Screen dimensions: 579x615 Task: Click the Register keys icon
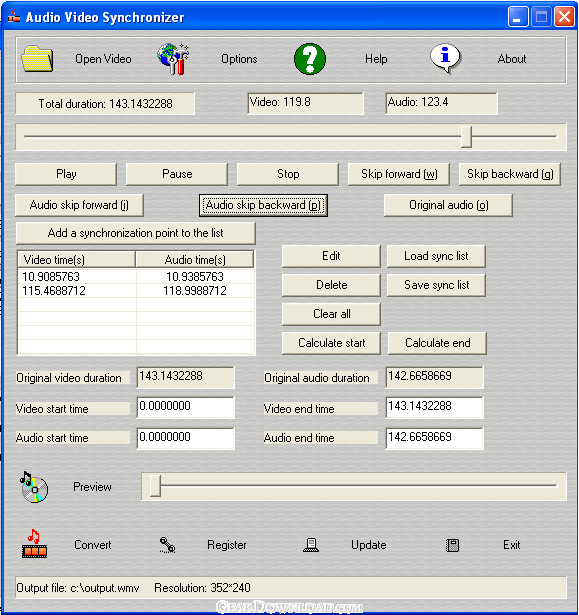[168, 545]
